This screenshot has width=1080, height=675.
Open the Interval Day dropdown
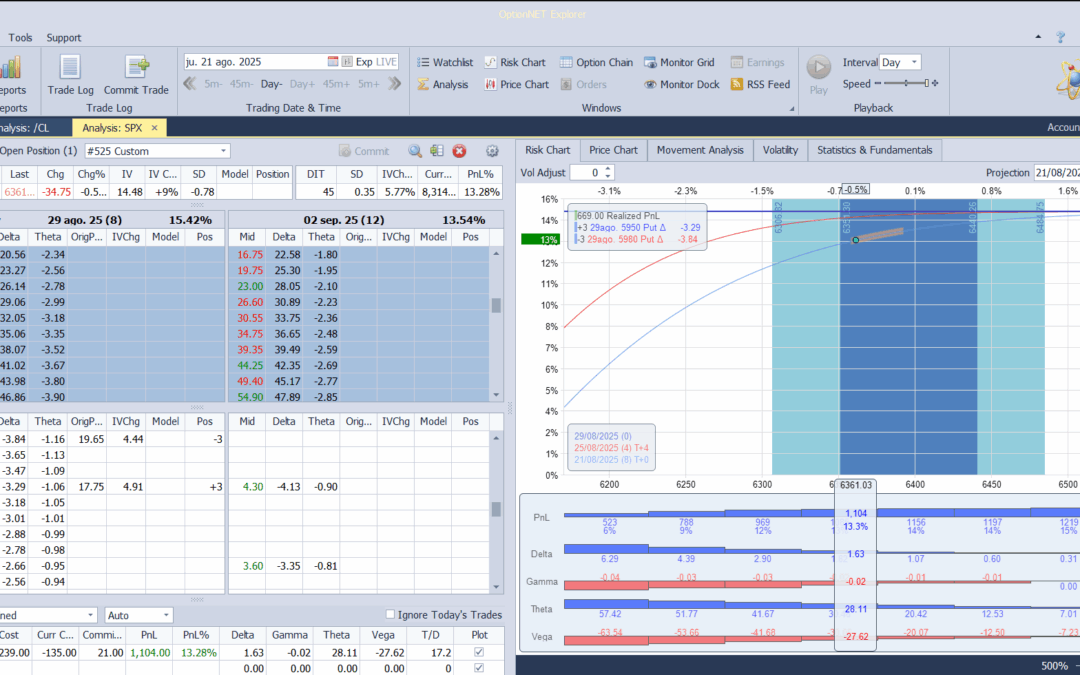click(914, 62)
